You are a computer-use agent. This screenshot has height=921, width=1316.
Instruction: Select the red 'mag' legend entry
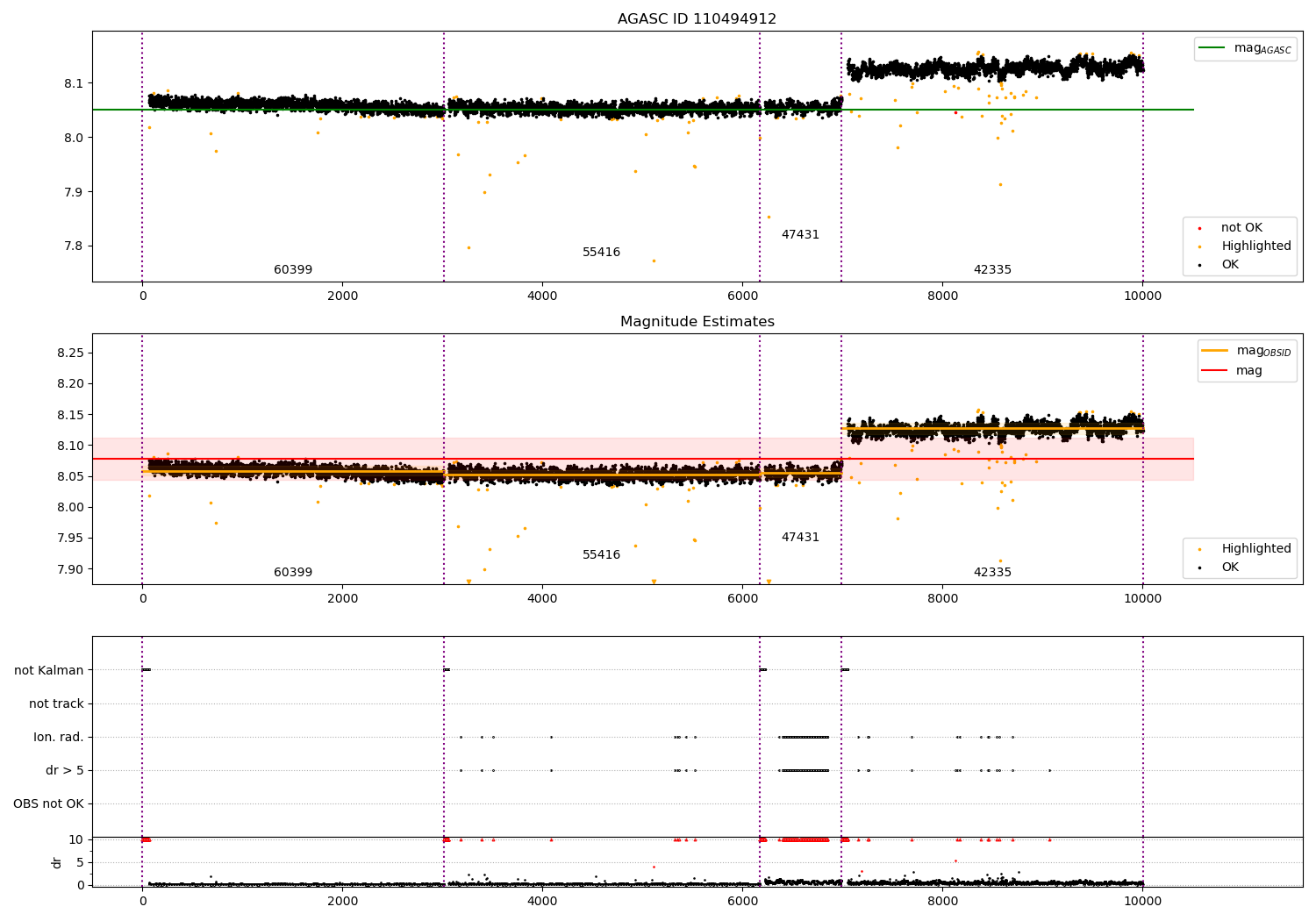click(1233, 371)
